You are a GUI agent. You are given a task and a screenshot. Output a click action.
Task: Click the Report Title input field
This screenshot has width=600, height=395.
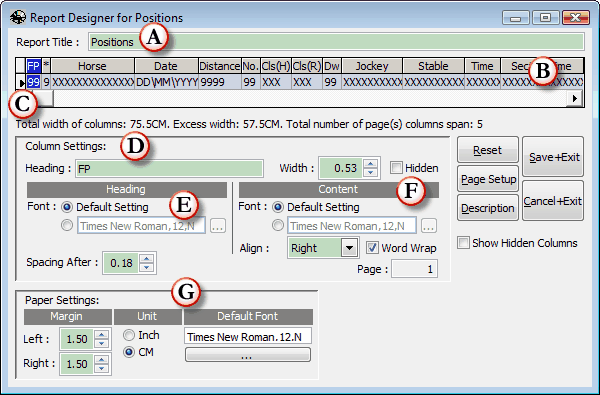[x=336, y=42]
